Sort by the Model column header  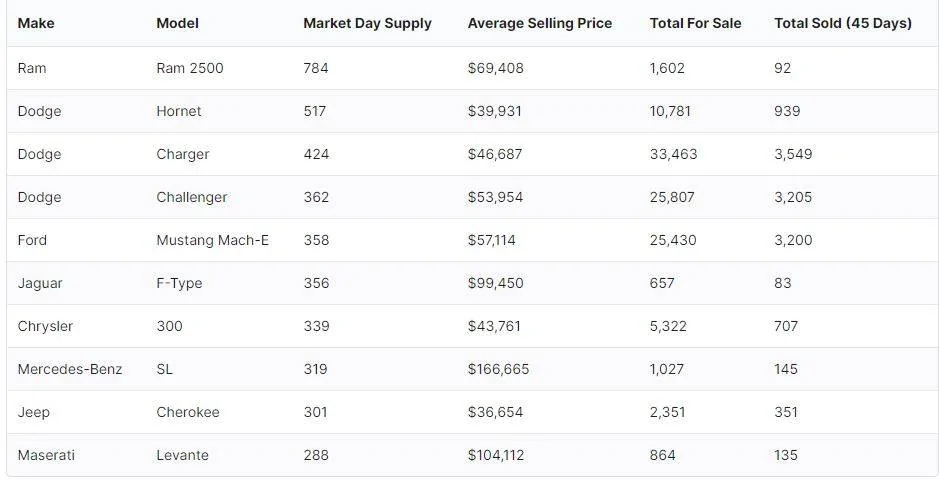177,23
